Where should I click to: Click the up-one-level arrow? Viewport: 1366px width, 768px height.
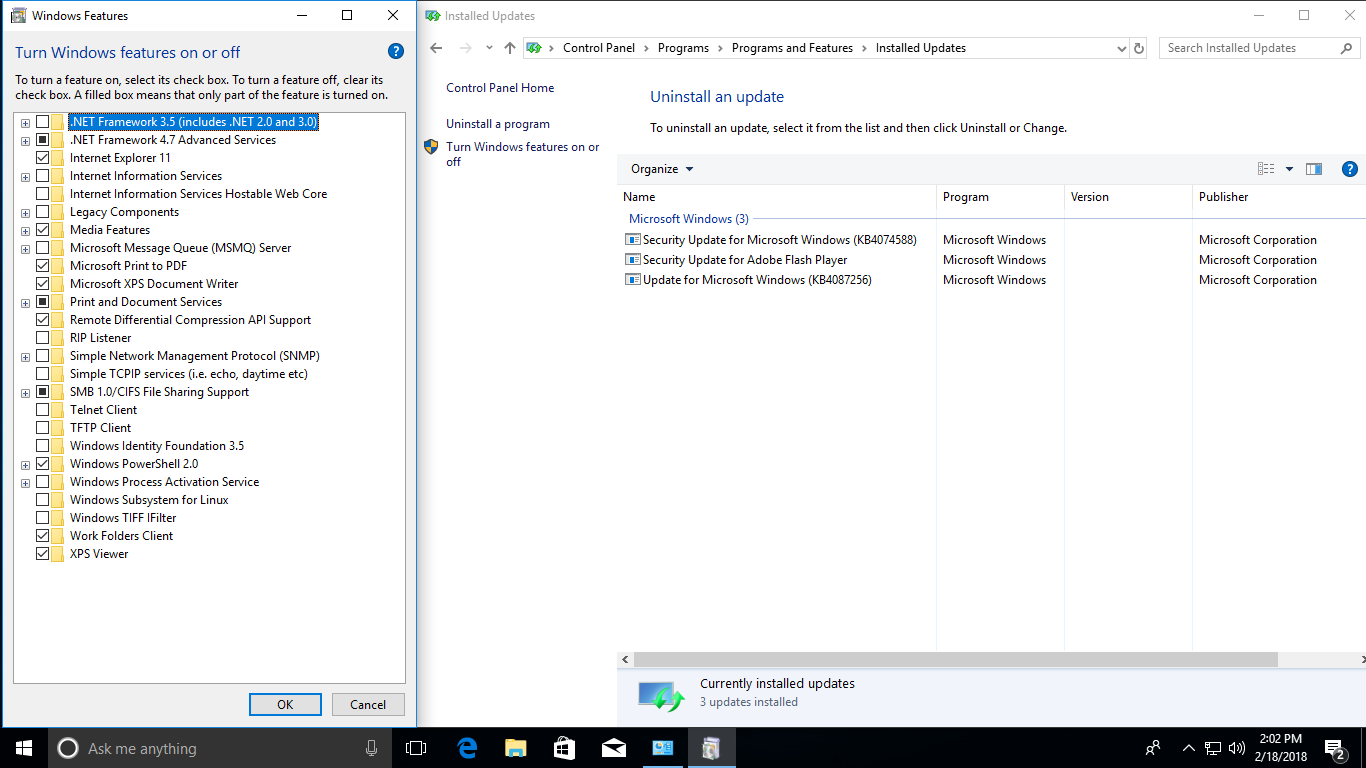pyautogui.click(x=510, y=48)
